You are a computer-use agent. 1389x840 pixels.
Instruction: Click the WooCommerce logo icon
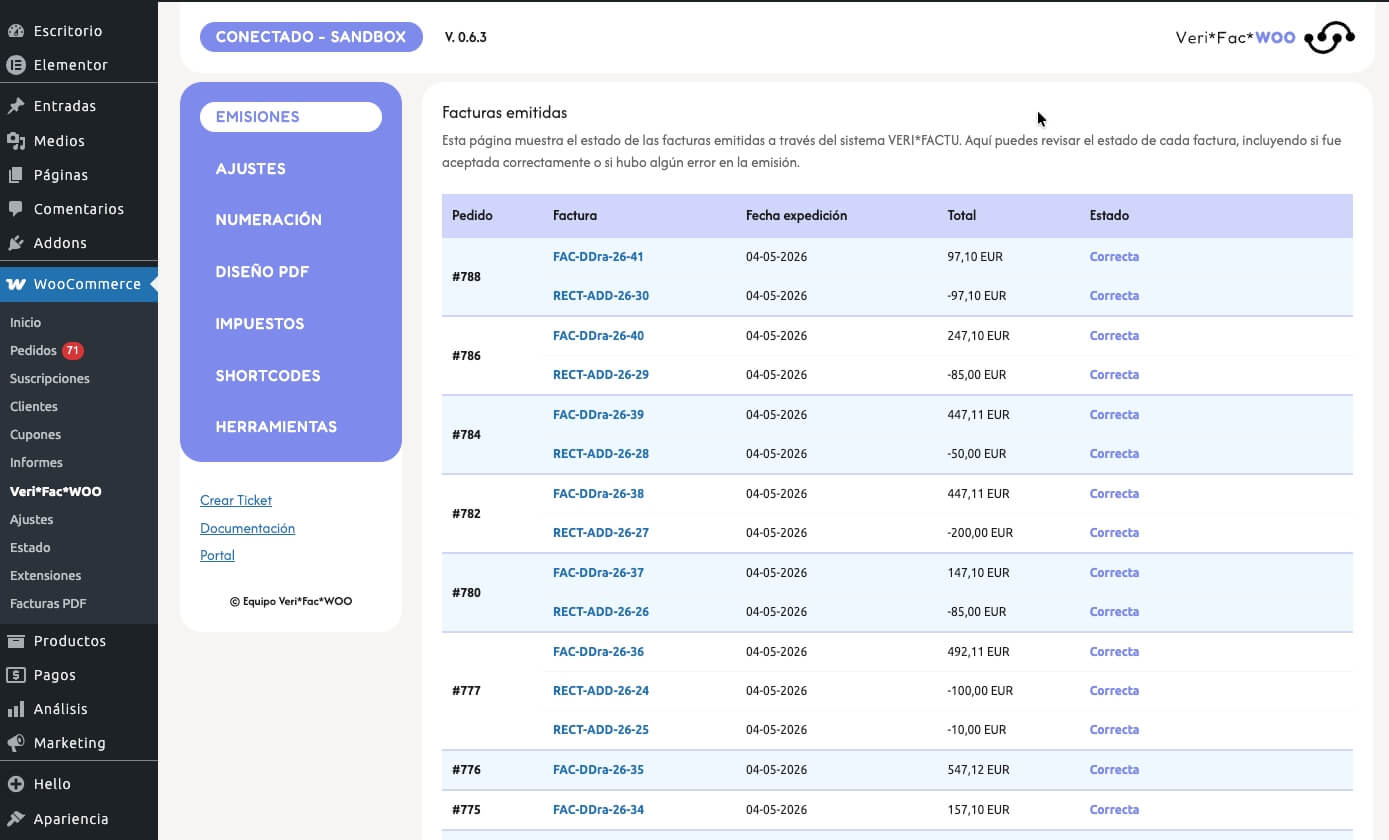pos(16,284)
